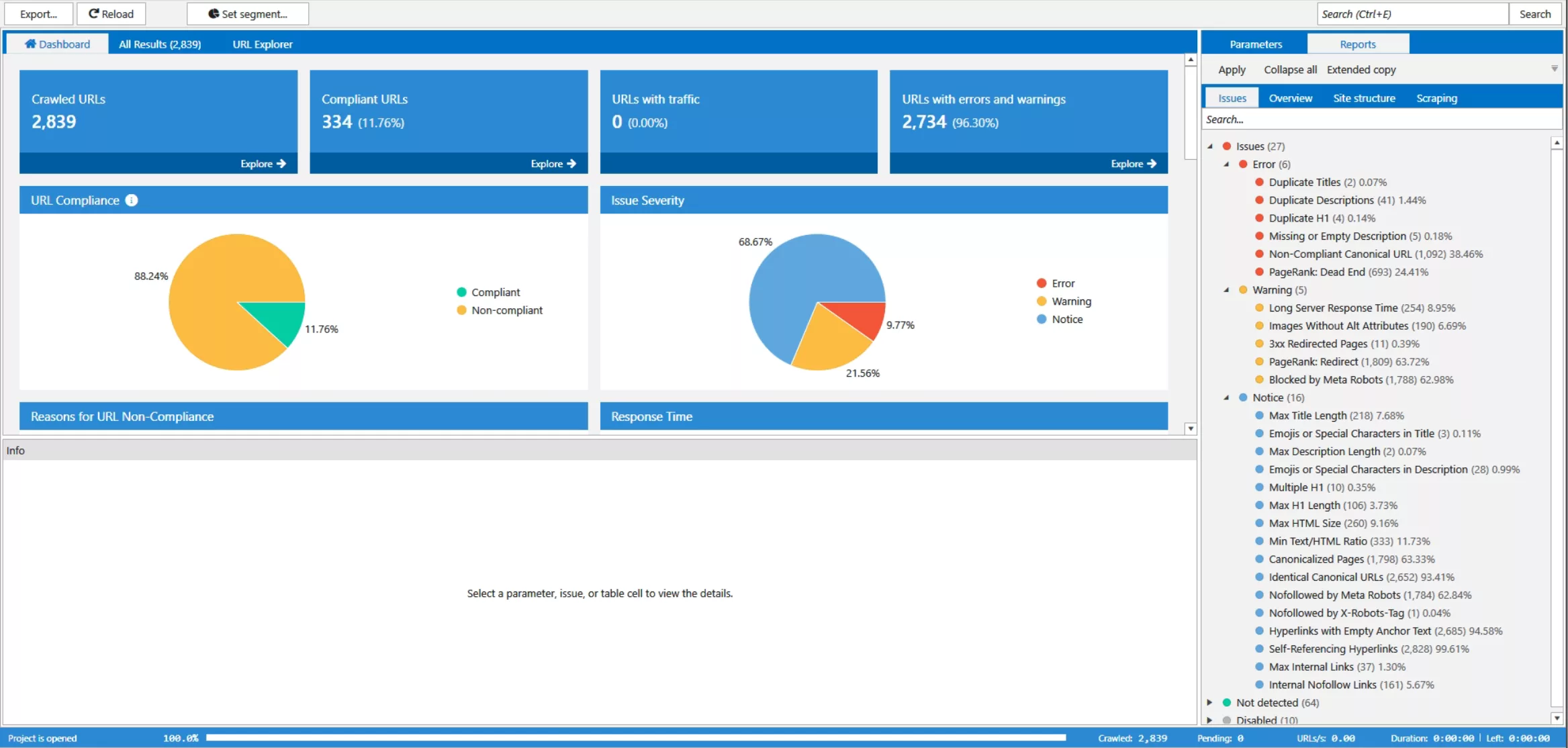Click the Dashboard home icon
Viewport: 1568px width, 748px height.
30,44
